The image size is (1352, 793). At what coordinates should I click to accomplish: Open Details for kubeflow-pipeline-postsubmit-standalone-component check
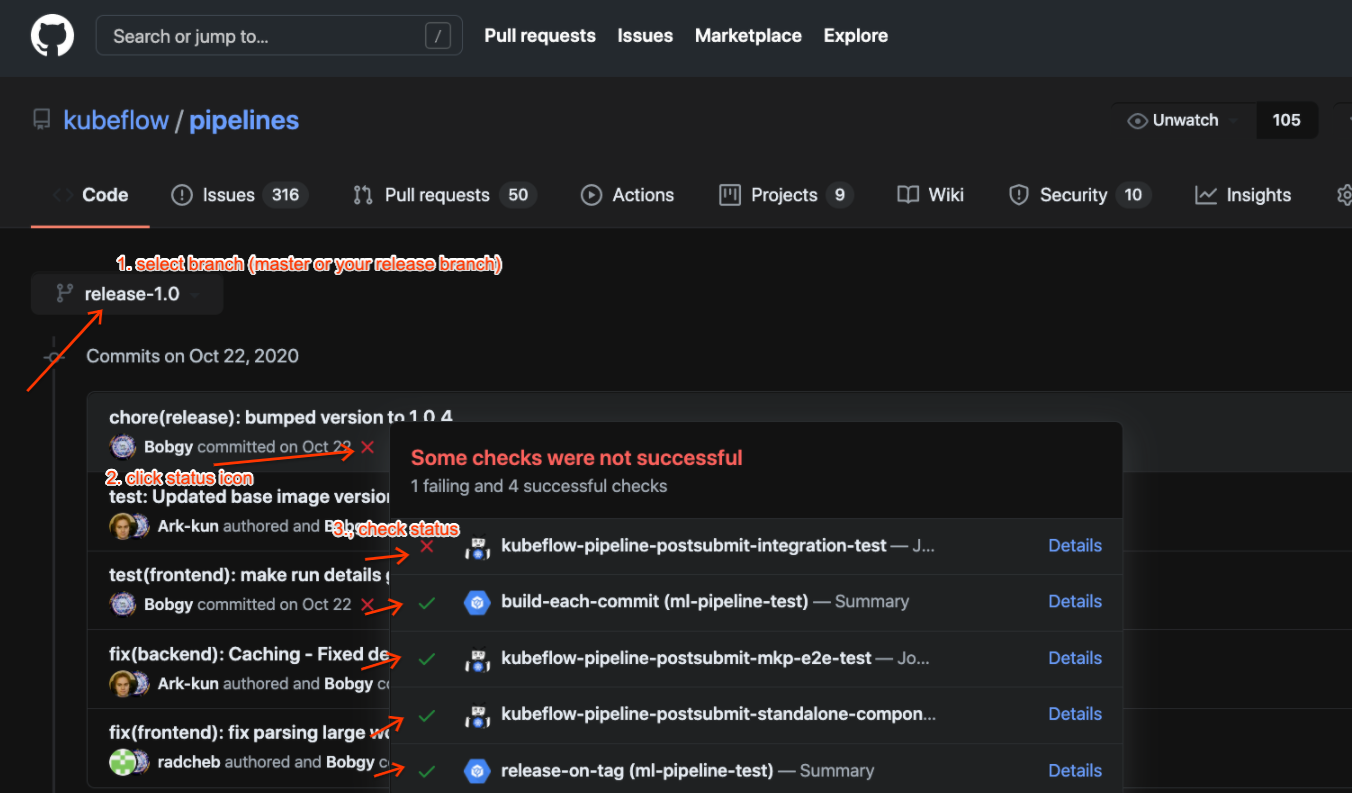[1075, 714]
